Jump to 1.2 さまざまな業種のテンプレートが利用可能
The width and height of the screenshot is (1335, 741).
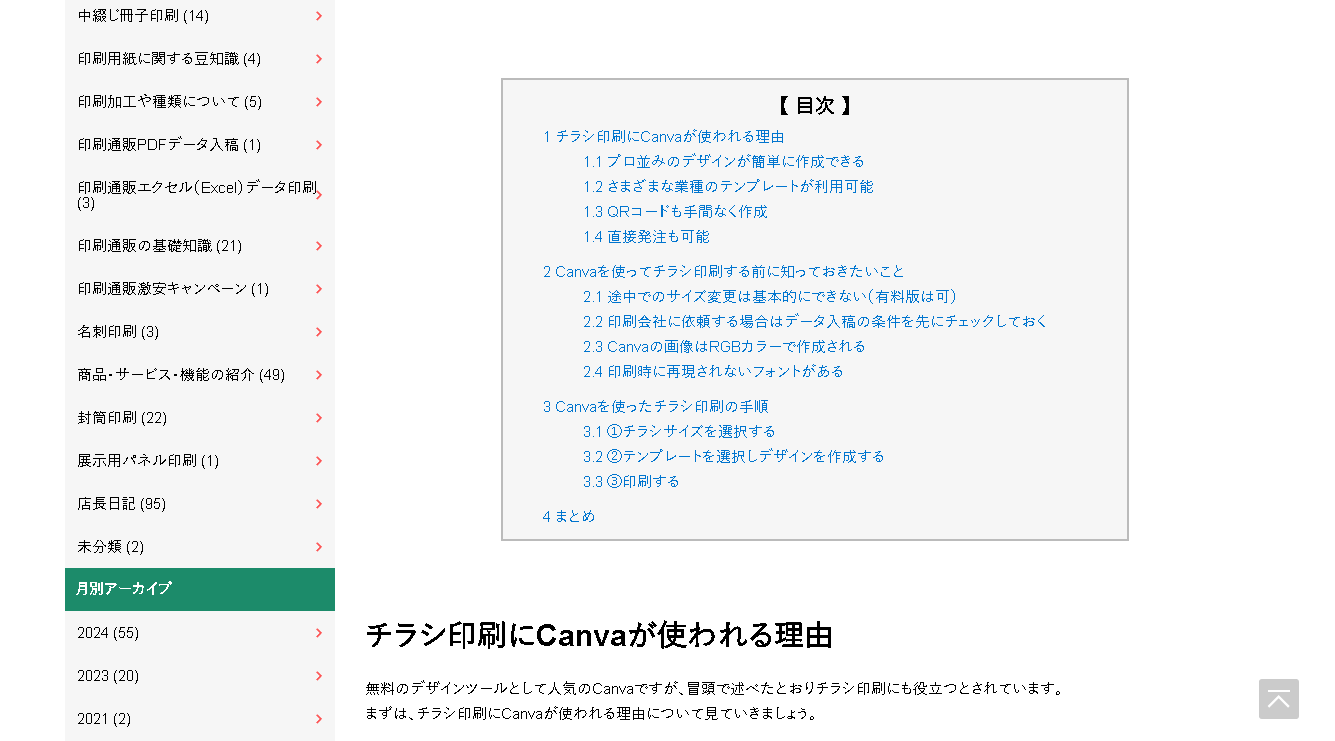click(x=728, y=187)
